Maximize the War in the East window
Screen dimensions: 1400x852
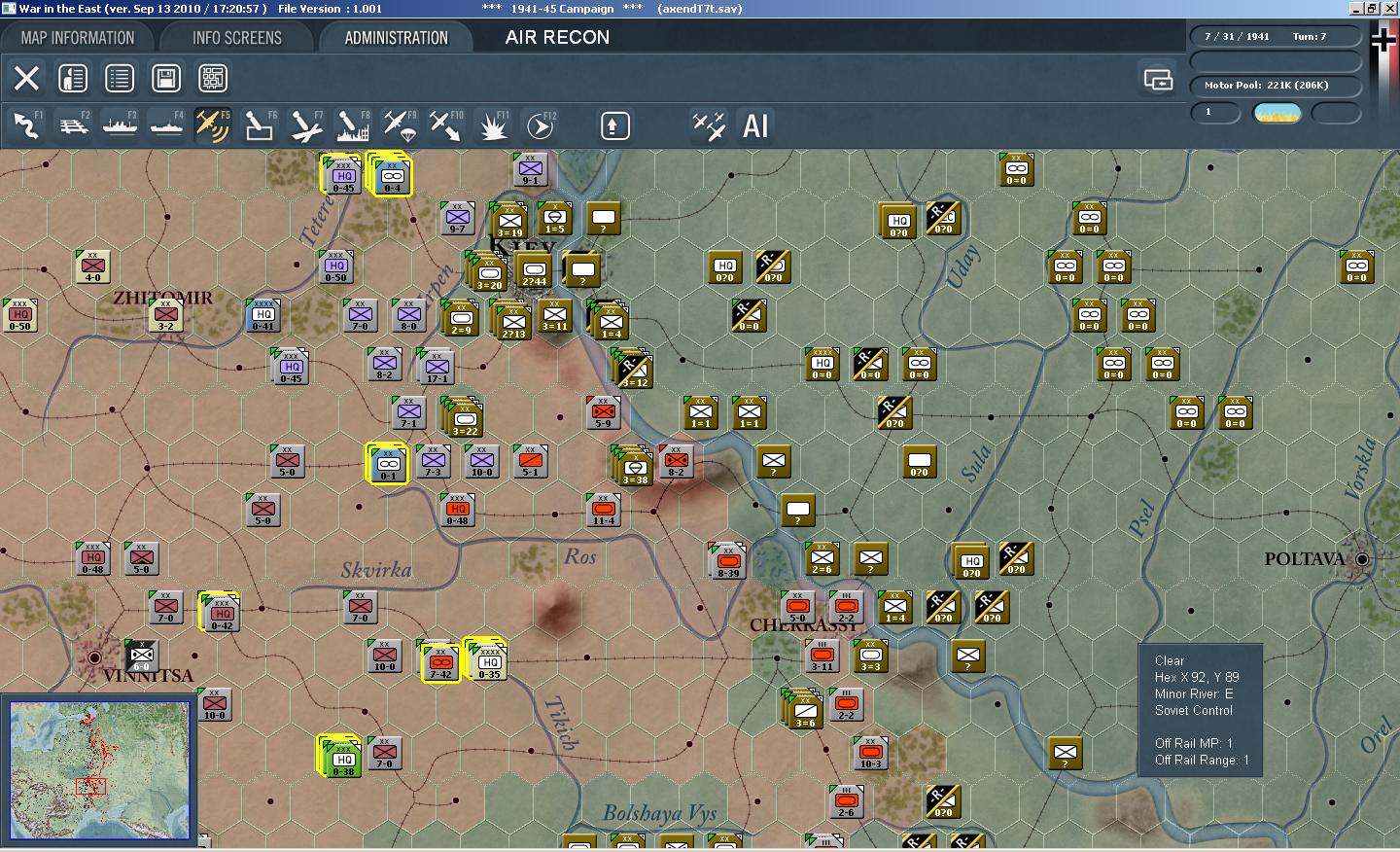coord(1372,9)
